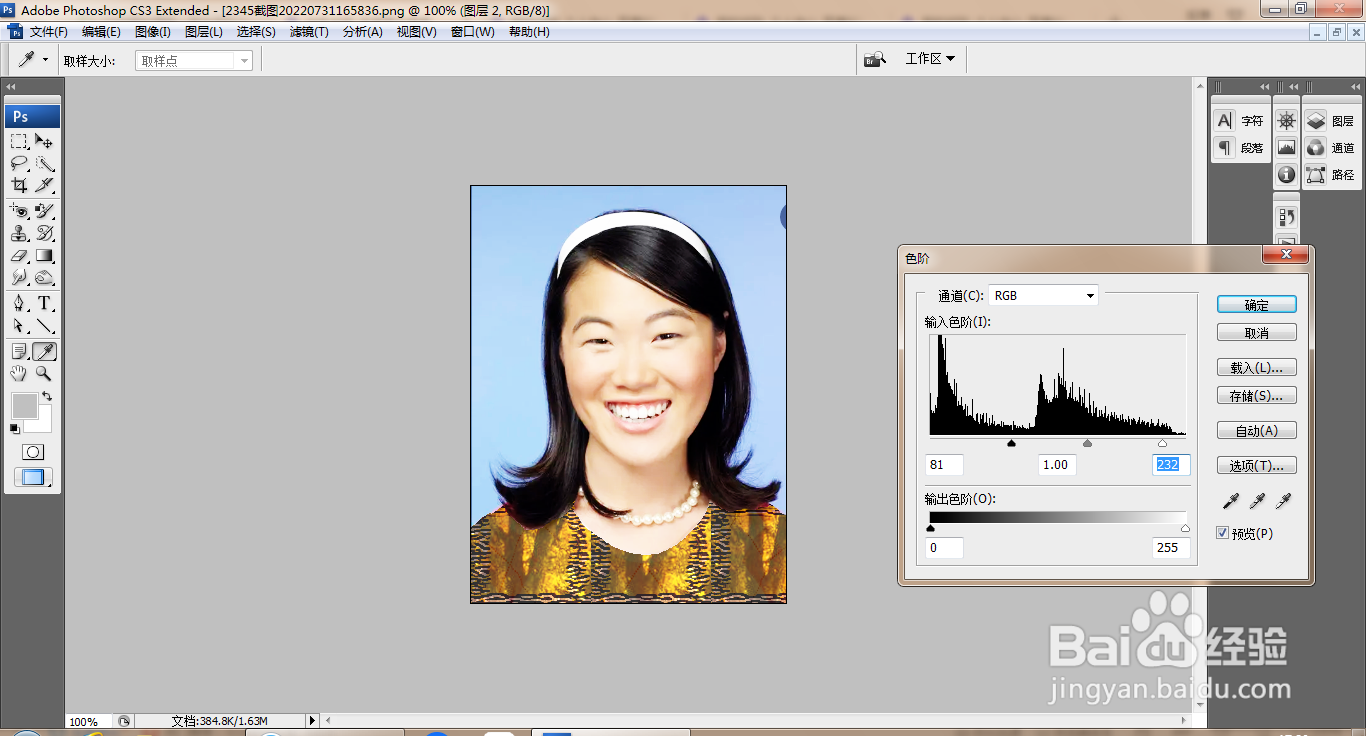The height and width of the screenshot is (736, 1366).
Task: Select the Line tool
Action: pos(45,325)
